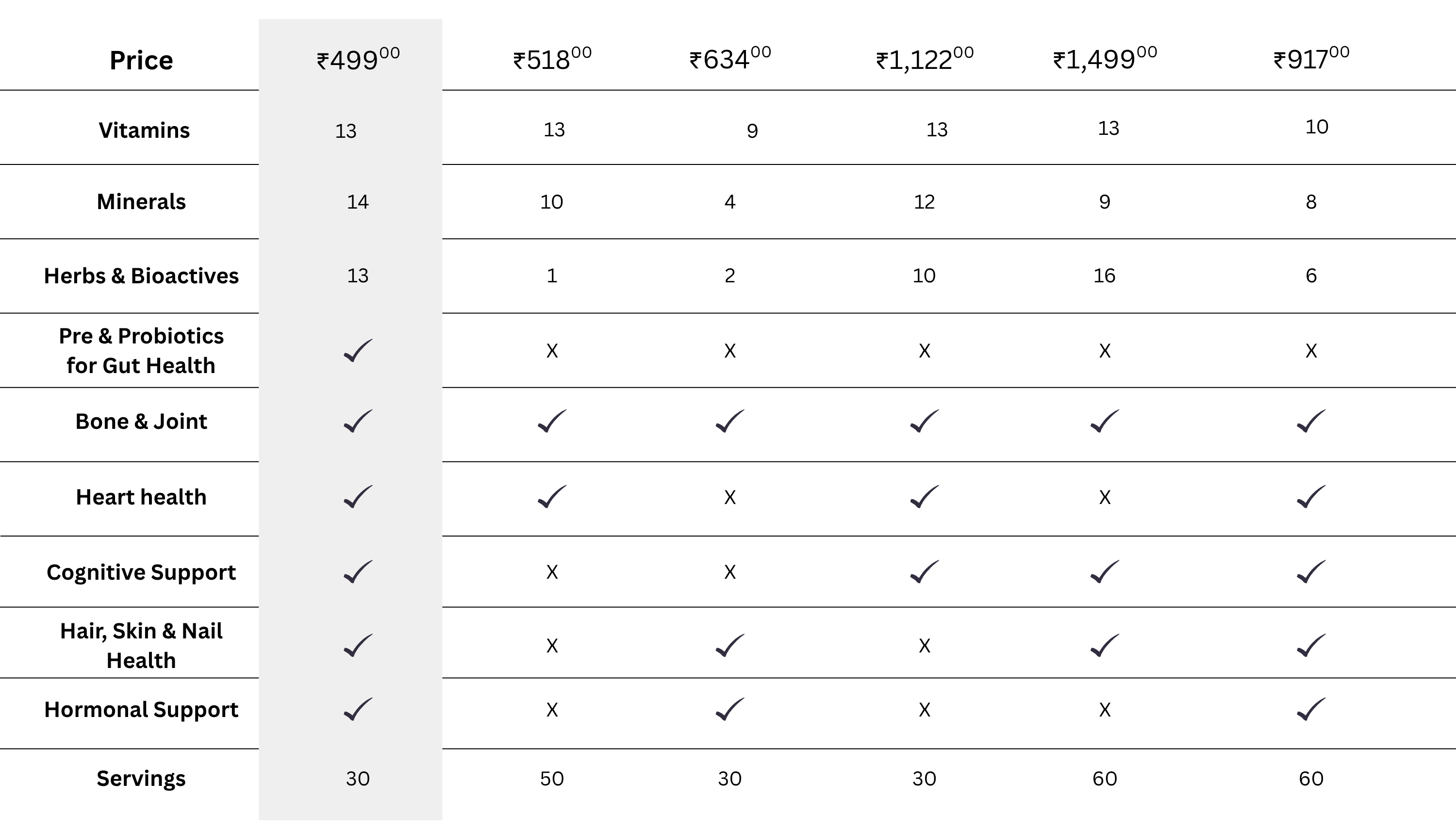The width and height of the screenshot is (1456, 831).
Task: Click the Vitamins row label
Action: (144, 130)
